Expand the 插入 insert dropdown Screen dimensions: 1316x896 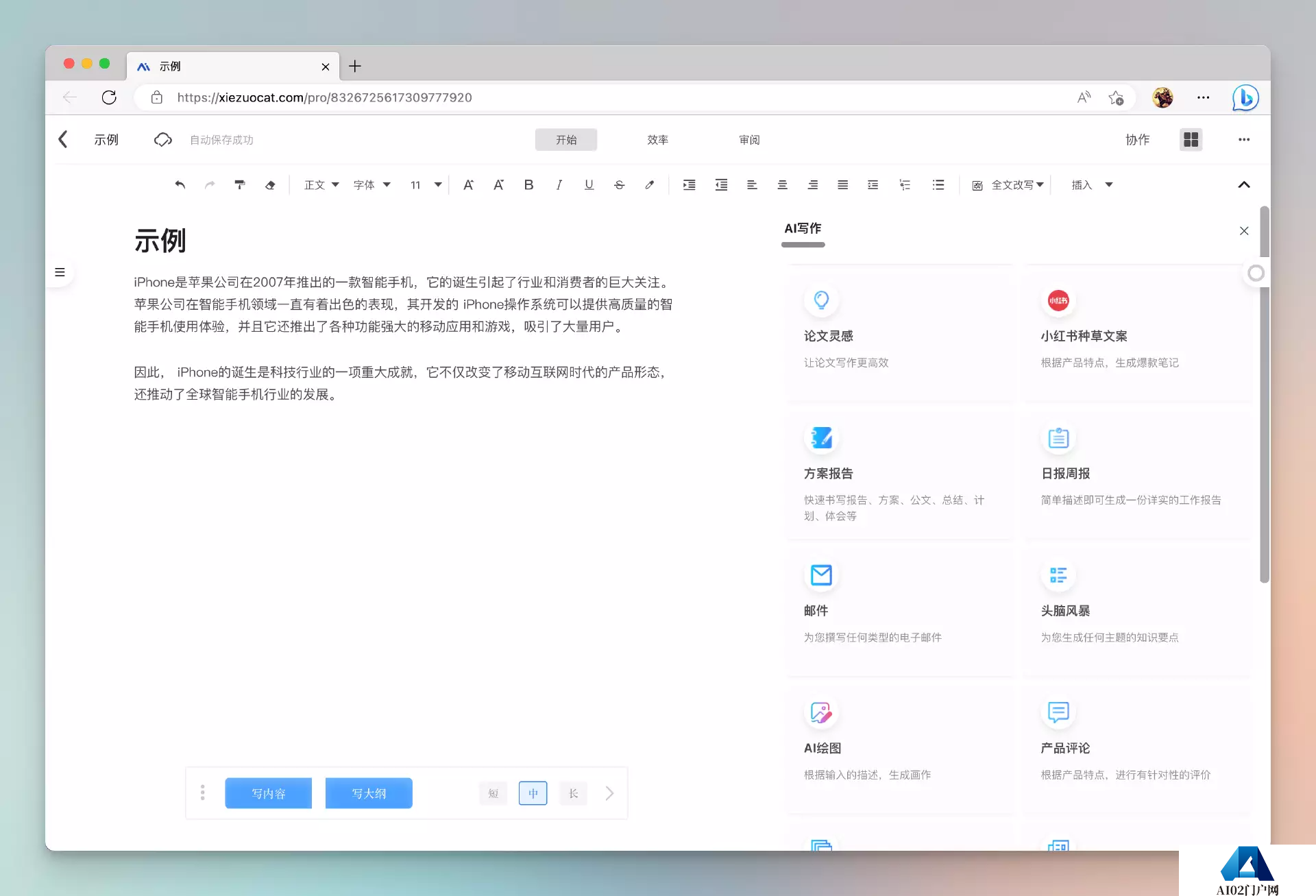(x=1092, y=184)
